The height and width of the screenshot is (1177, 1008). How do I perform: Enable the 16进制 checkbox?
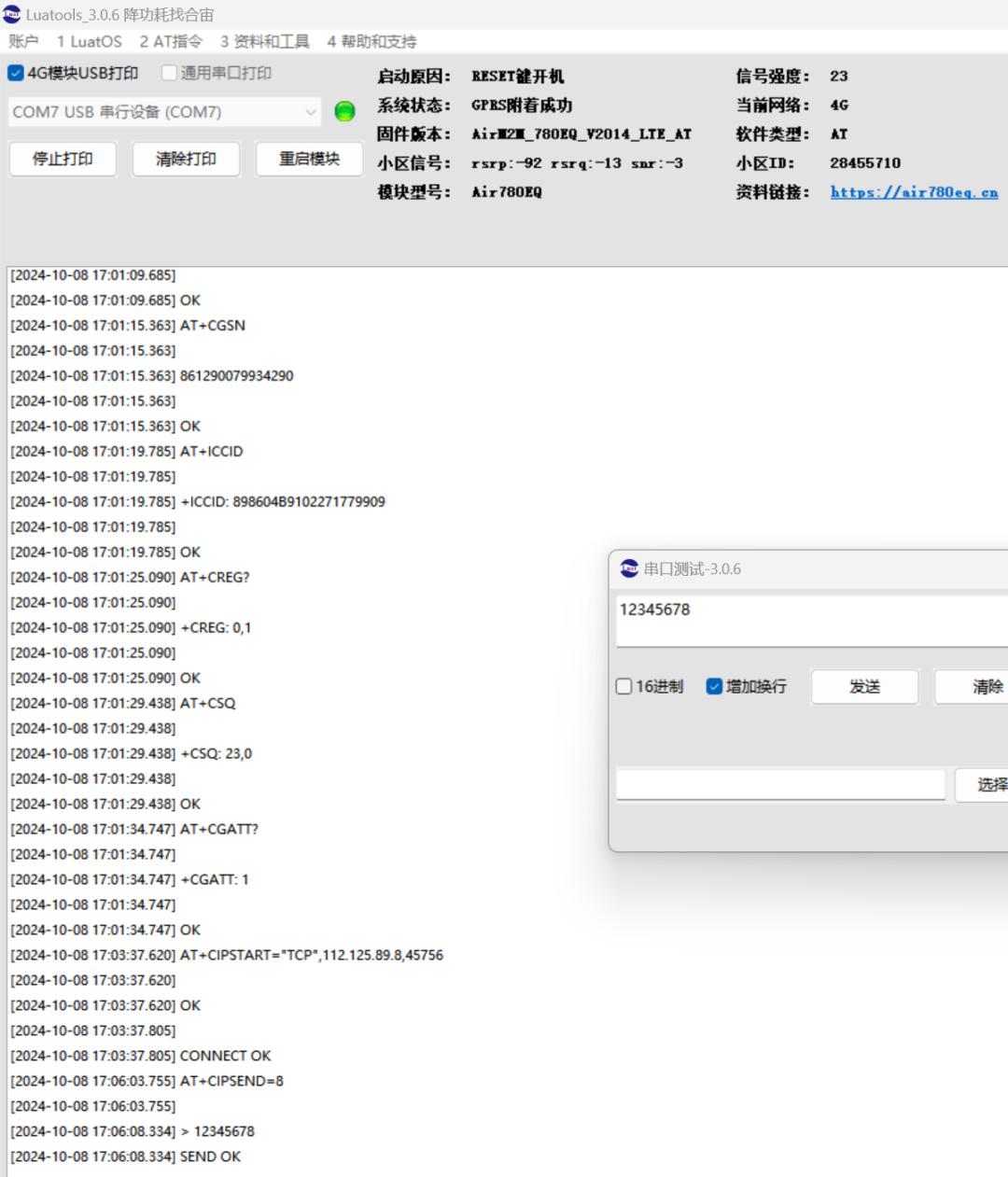624,686
